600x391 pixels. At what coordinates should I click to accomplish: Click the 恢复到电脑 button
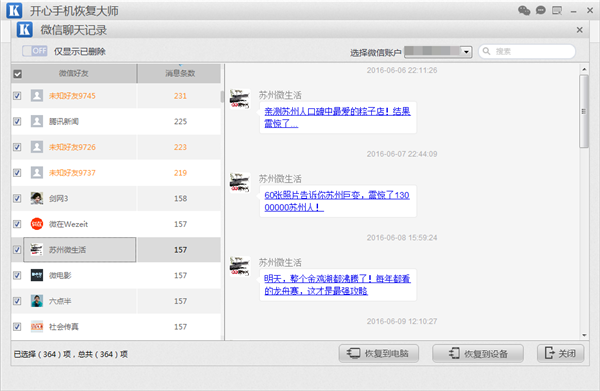point(378,353)
